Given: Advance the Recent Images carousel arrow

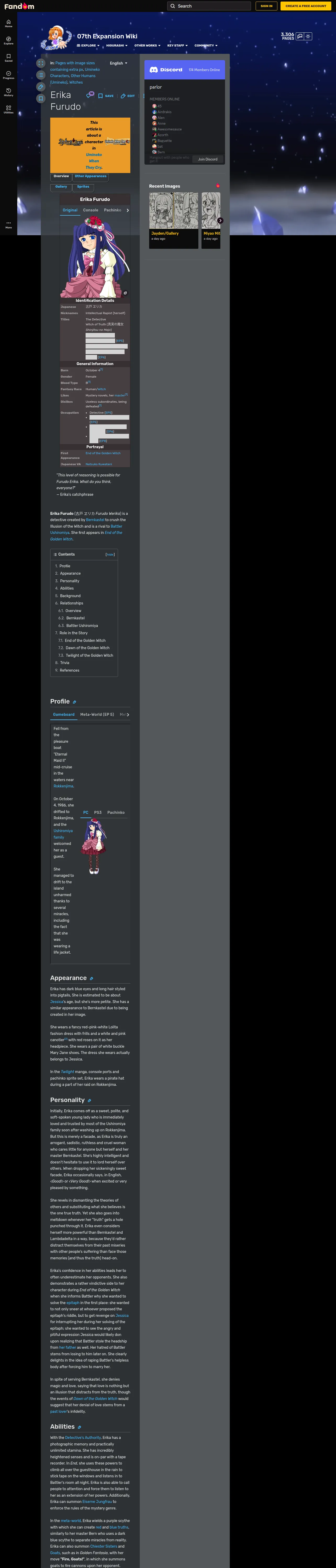Looking at the screenshot, I should [220, 220].
